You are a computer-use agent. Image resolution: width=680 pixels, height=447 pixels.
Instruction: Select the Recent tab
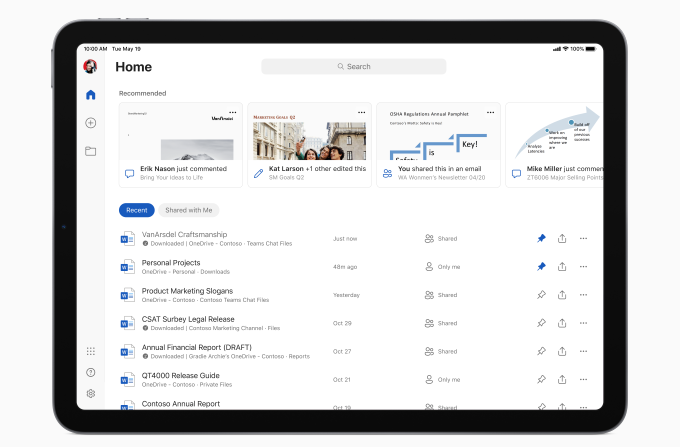click(137, 210)
